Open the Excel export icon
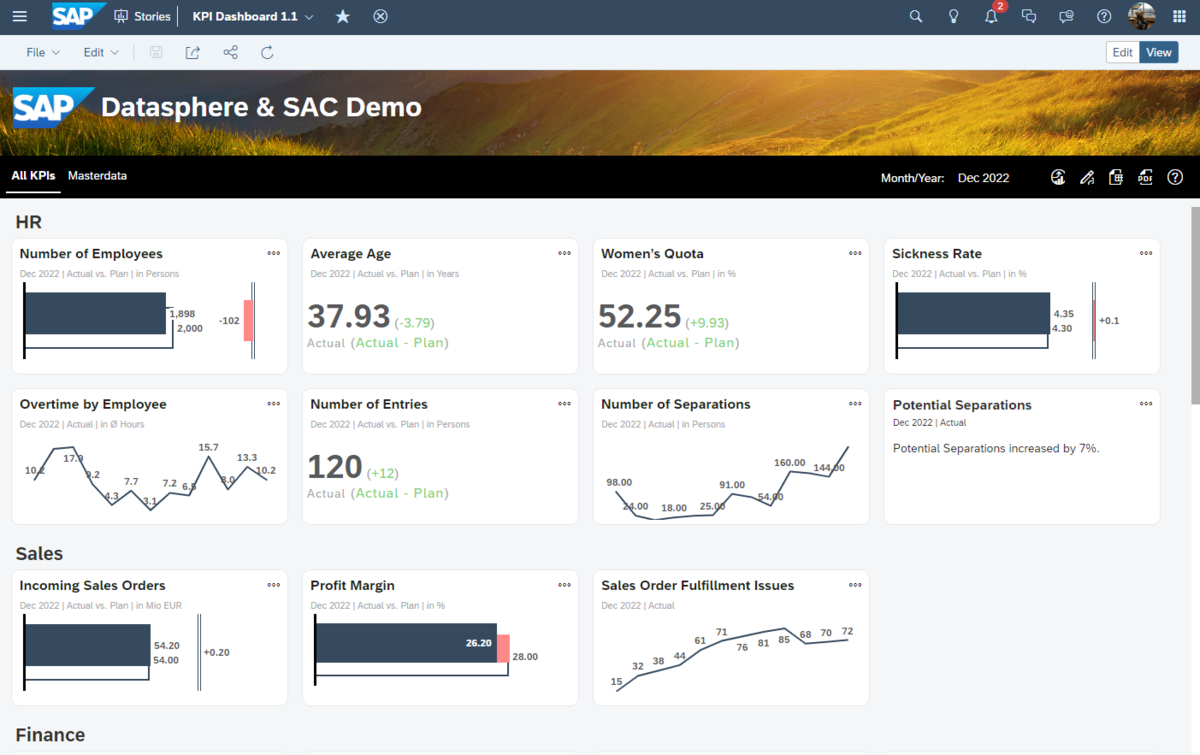The width and height of the screenshot is (1200, 755). point(1116,177)
